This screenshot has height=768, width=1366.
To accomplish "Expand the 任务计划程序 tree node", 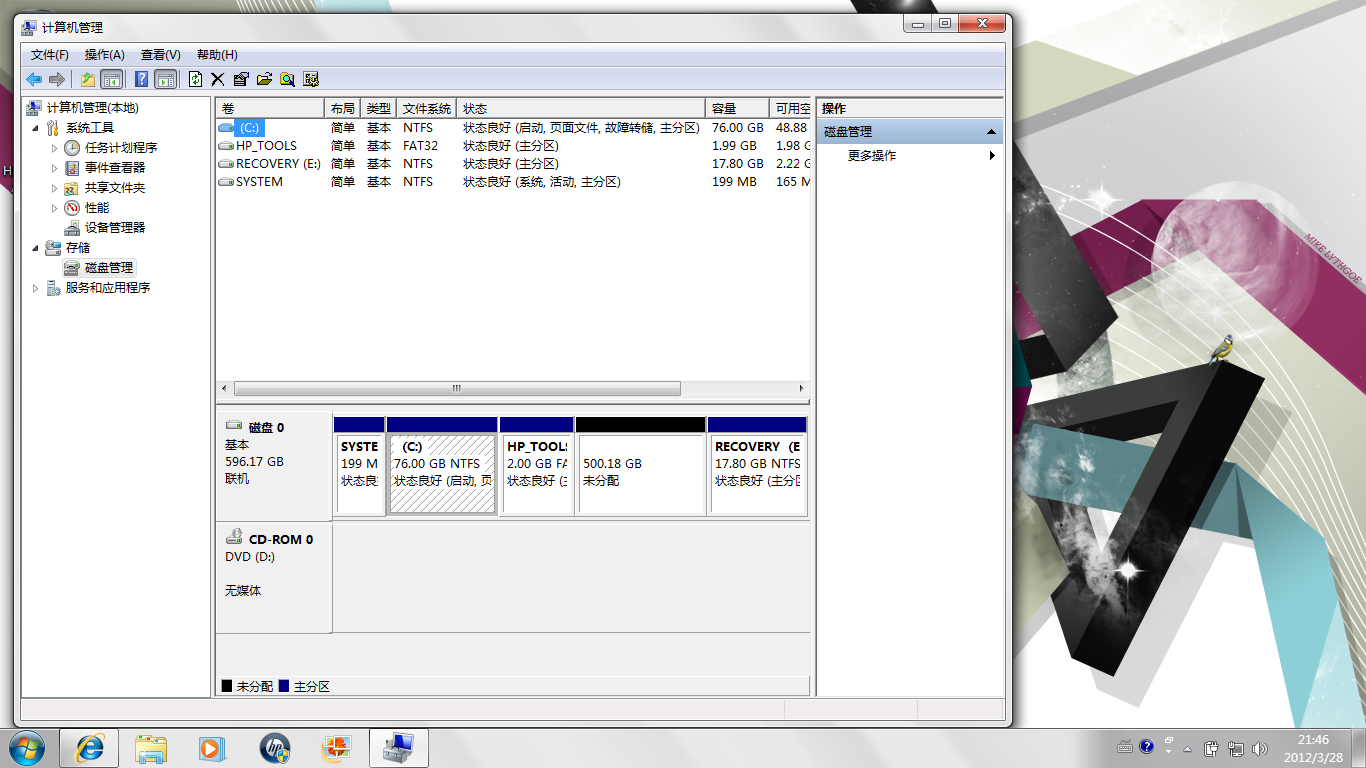I will click(x=55, y=148).
